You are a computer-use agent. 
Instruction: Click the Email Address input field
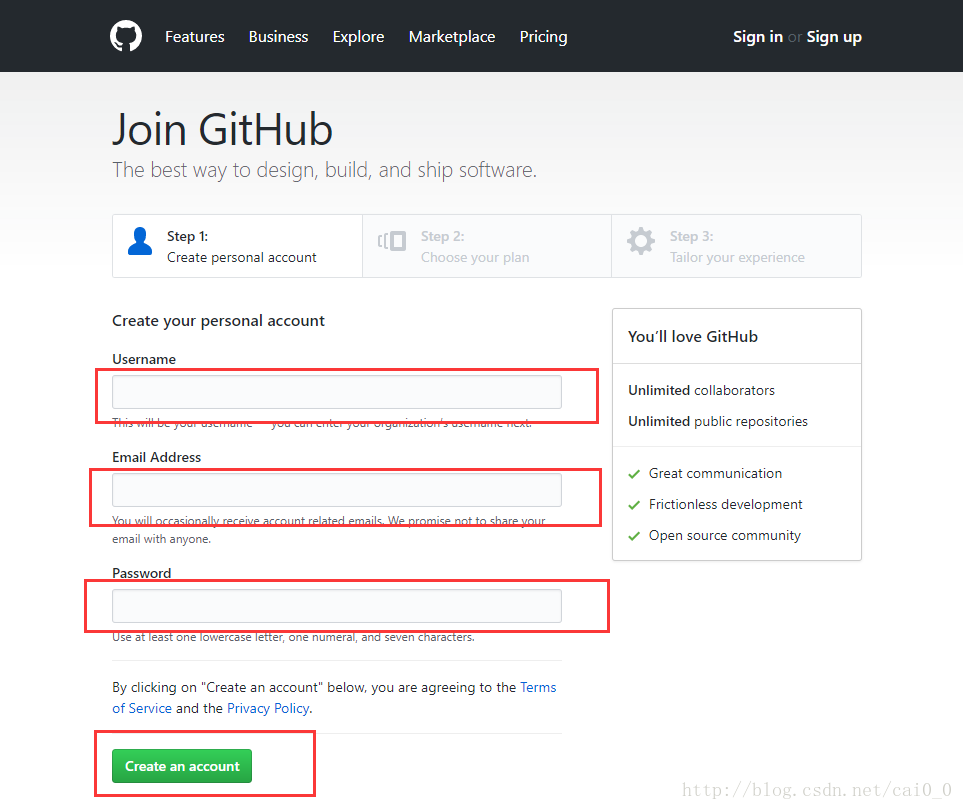336,489
